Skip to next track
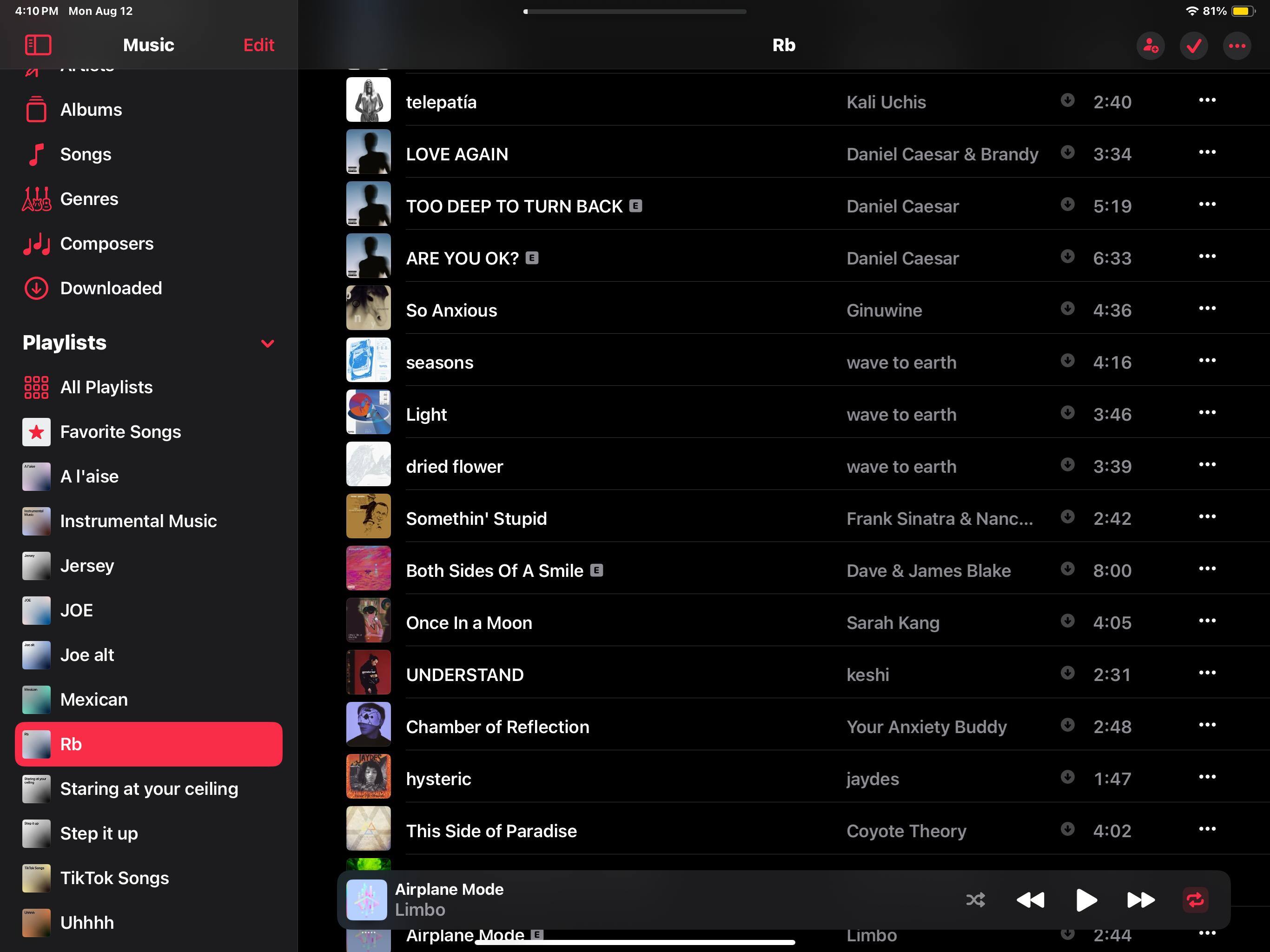This screenshot has width=1270, height=952. click(x=1140, y=899)
